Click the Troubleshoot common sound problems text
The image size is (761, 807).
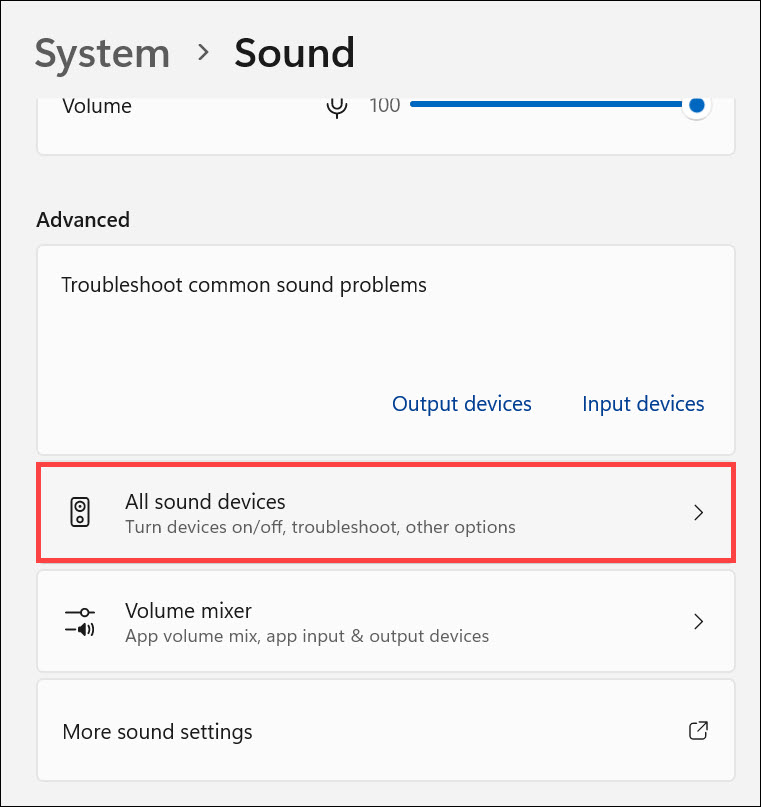click(x=244, y=285)
